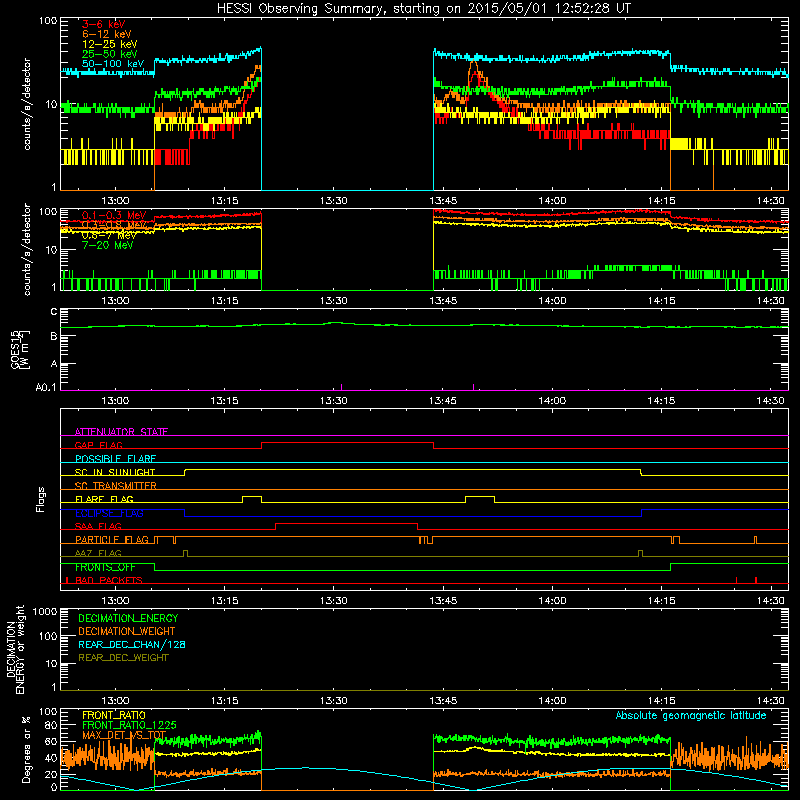Click the MAX_DET_VS_TOT legend label
800x800 pixels.
tap(124, 735)
